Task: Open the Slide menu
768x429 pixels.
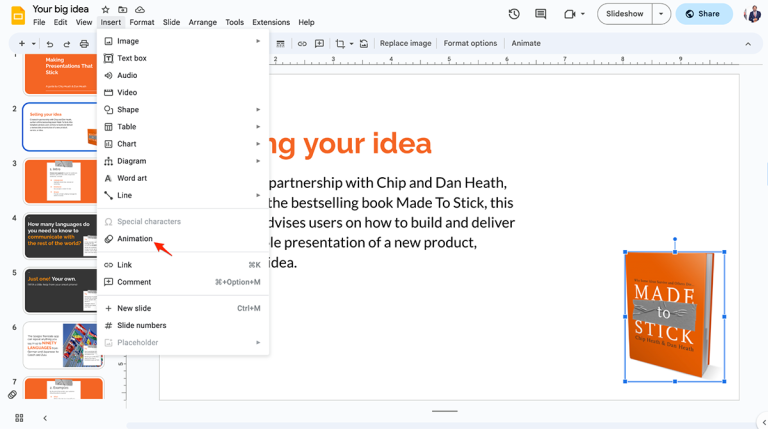Action: coord(171,23)
